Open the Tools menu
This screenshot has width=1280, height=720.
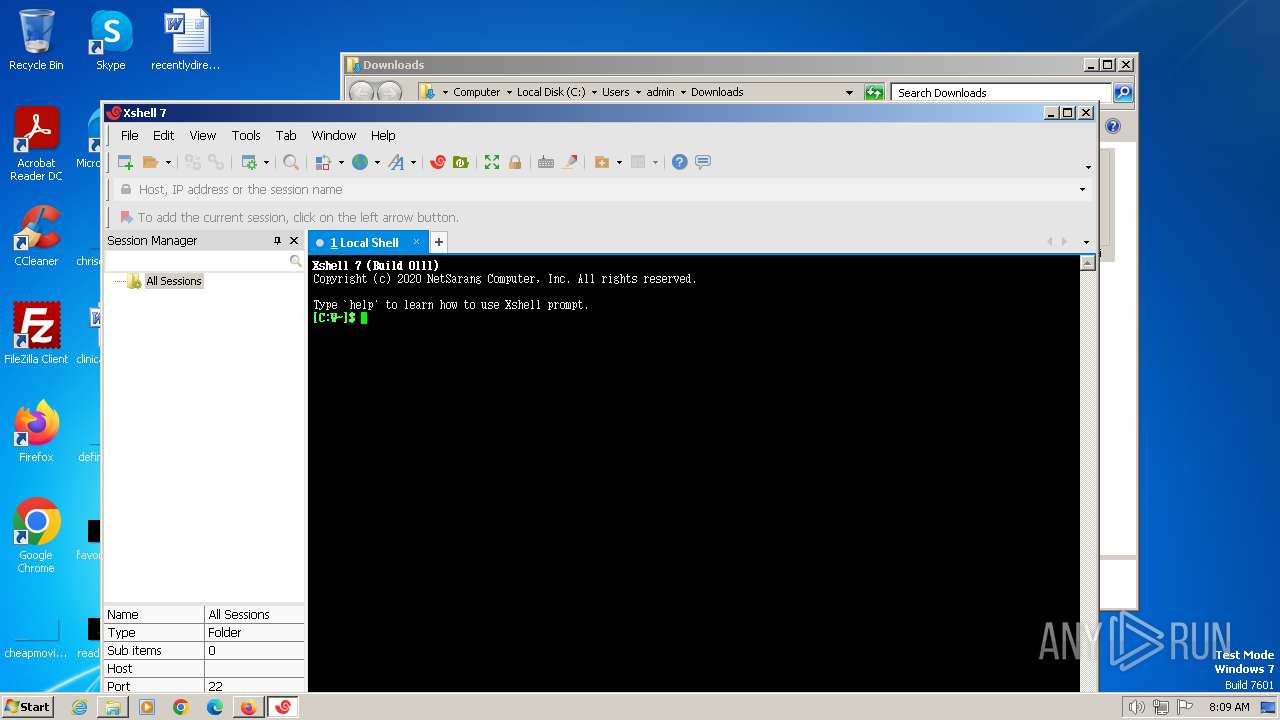(246, 135)
